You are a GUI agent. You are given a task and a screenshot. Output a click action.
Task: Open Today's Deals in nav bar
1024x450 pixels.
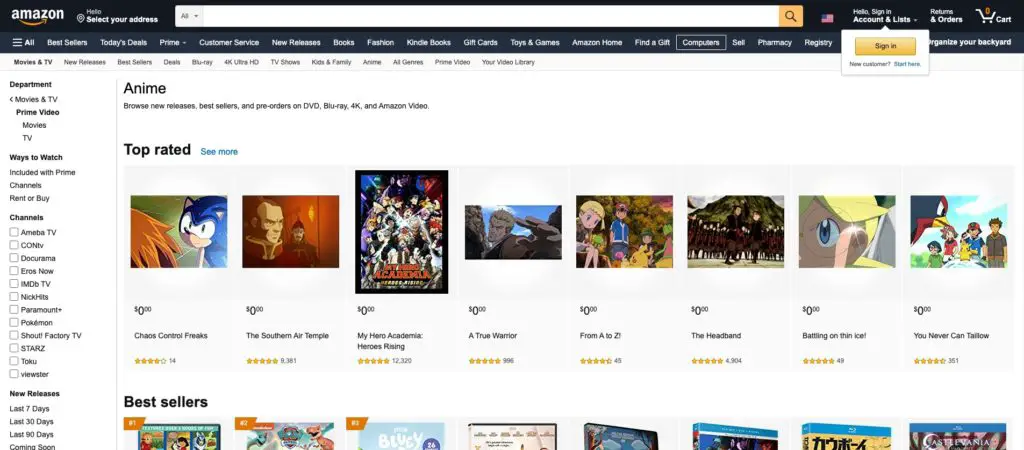pos(123,42)
